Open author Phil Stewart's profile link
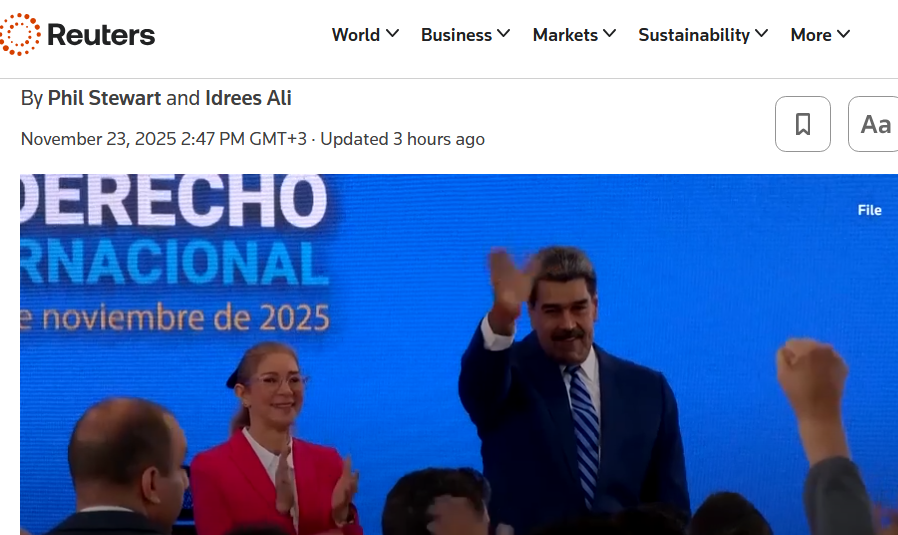Screen dimensions: 898x535 (104, 98)
